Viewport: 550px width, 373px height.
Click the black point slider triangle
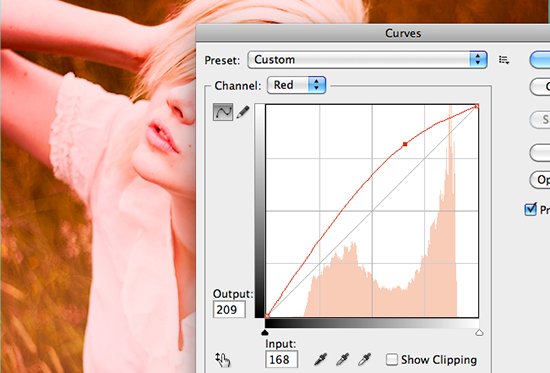click(x=265, y=332)
